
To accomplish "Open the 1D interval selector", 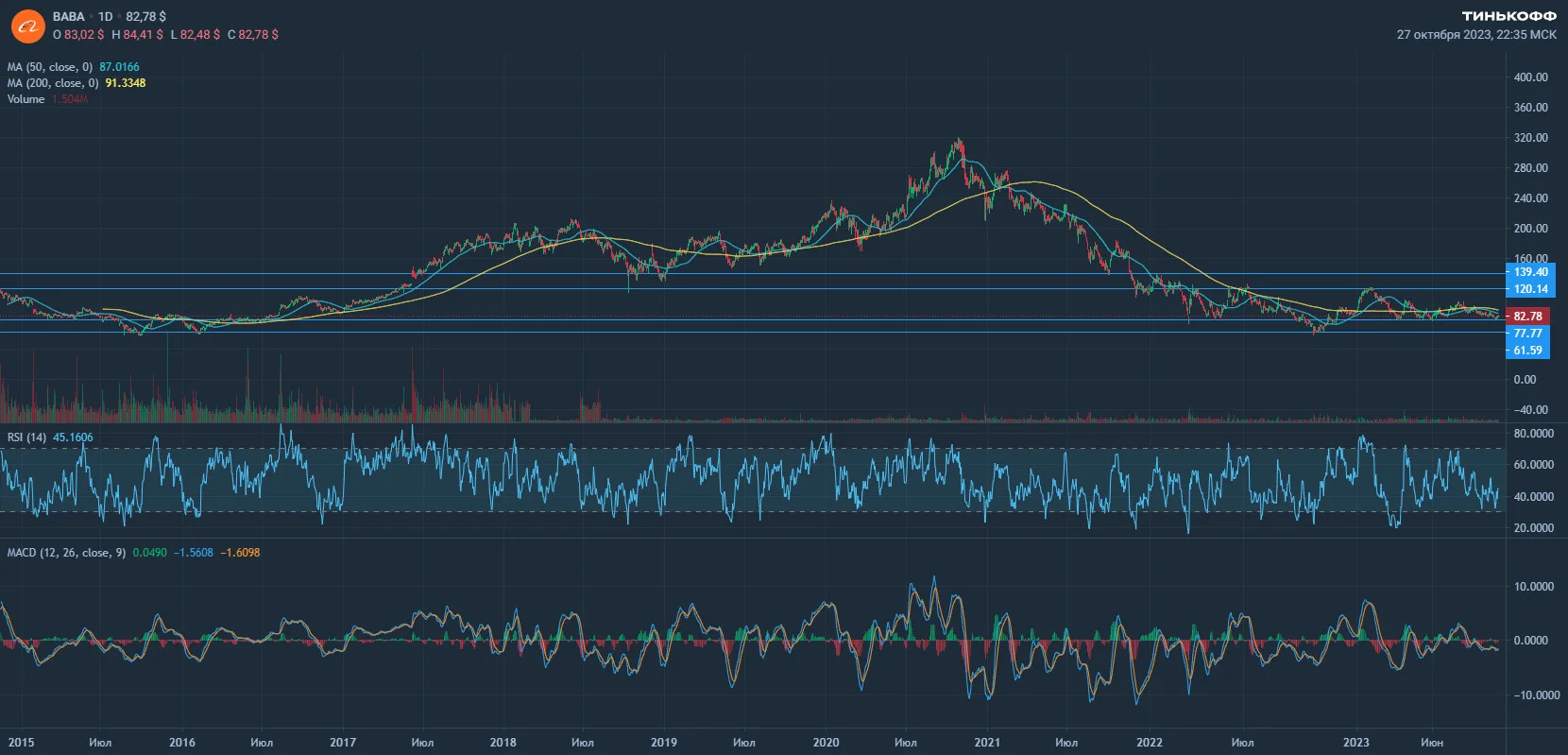I will coord(105,16).
